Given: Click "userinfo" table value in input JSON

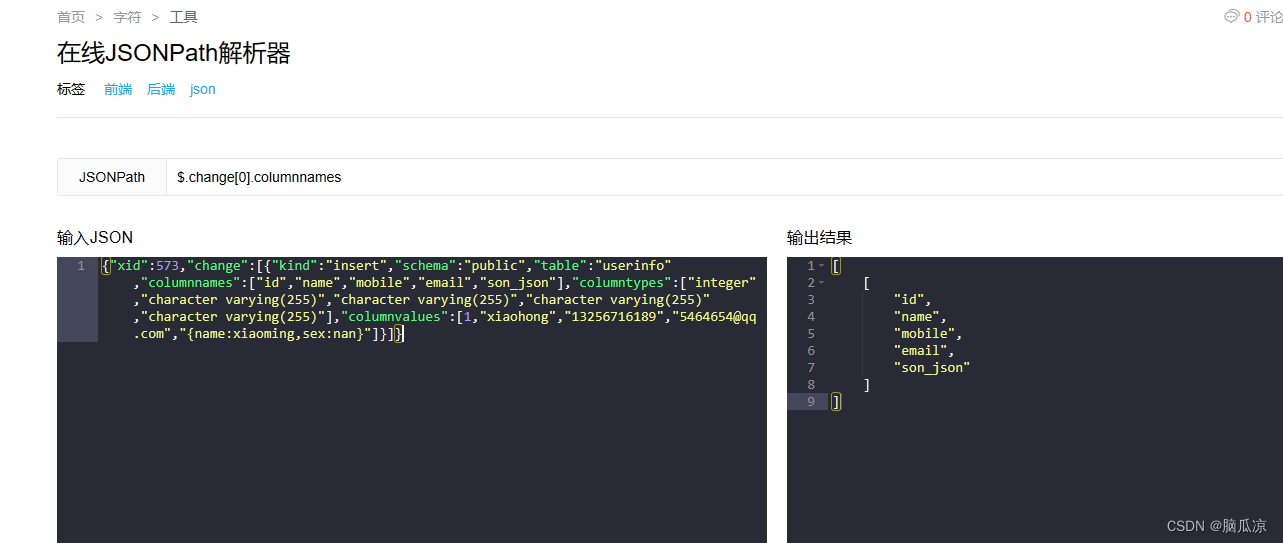Looking at the screenshot, I should point(633,266).
